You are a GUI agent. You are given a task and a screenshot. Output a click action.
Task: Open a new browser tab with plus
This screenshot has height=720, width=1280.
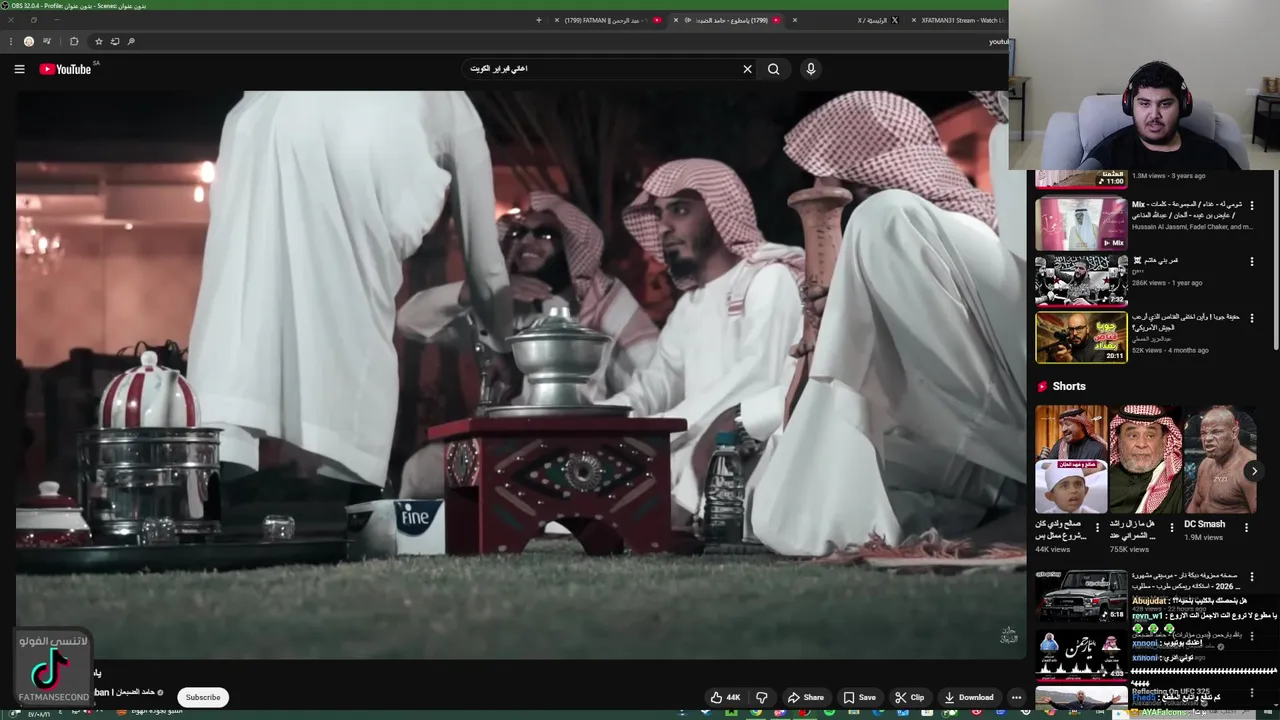(539, 20)
